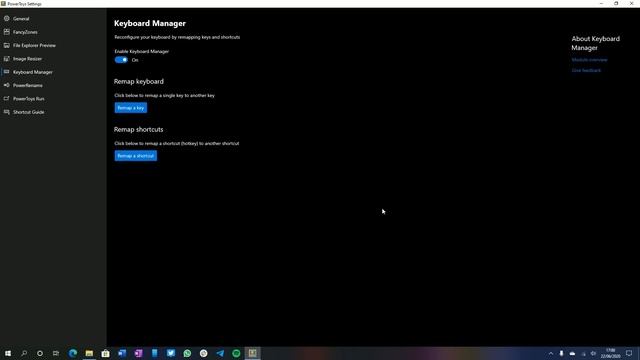Click the FancyZones sidebar icon

(x=7, y=32)
